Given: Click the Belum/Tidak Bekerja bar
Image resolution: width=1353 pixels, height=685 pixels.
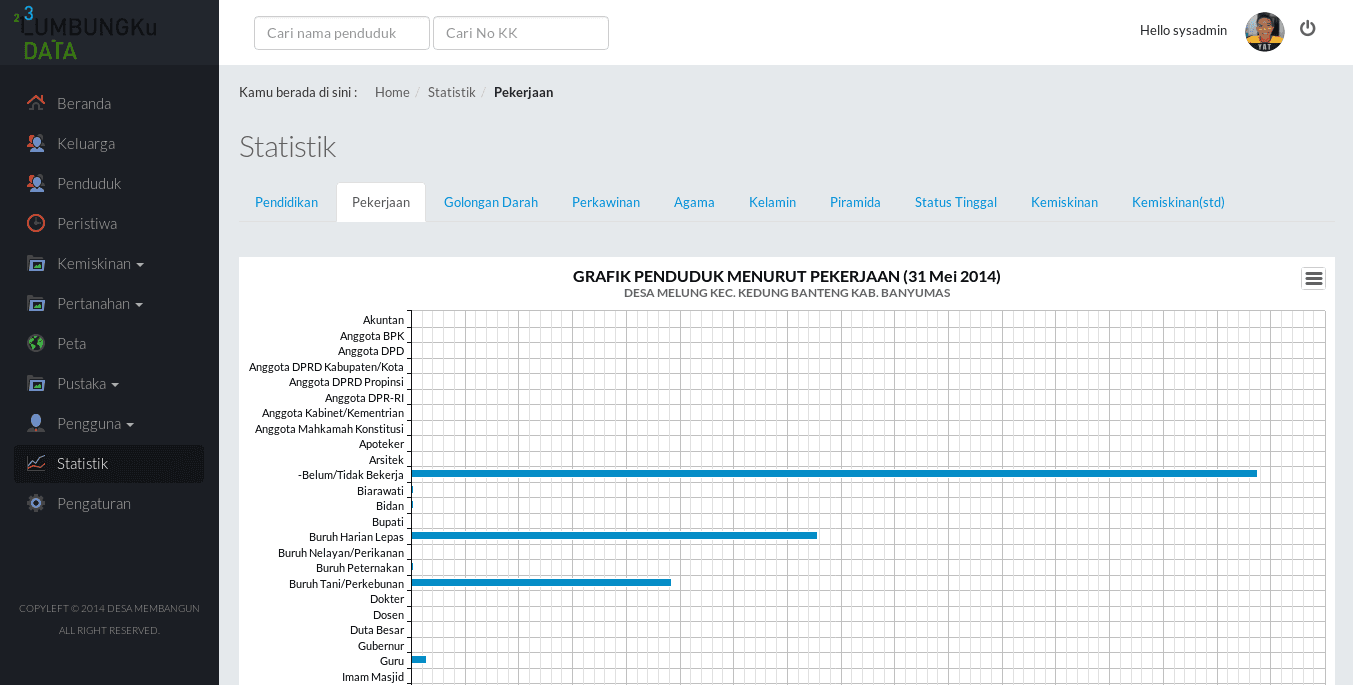Looking at the screenshot, I should (834, 473).
